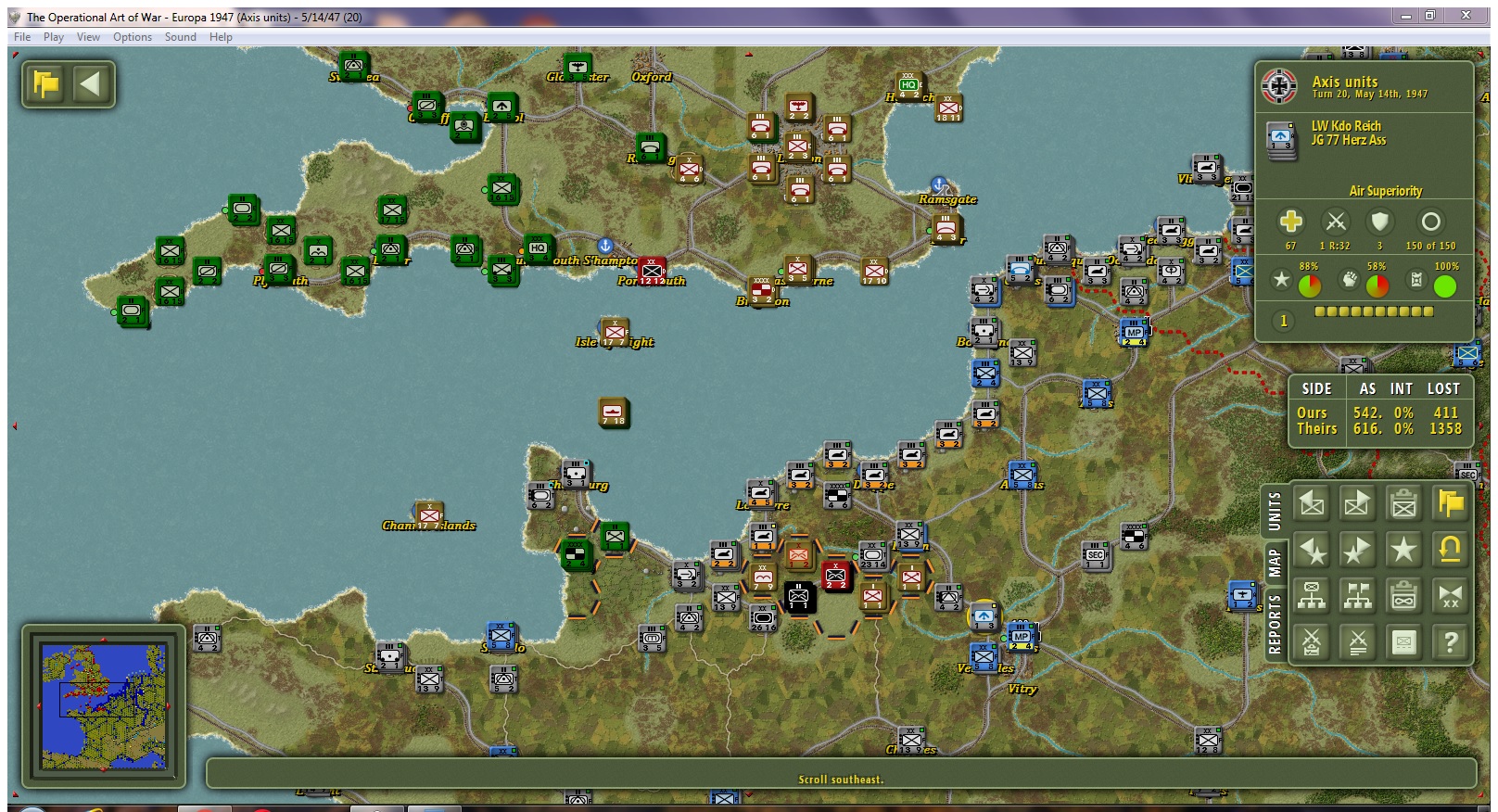The image size is (1498, 812).
Task: Click 'Axis units' panel title
Action: point(1345,82)
